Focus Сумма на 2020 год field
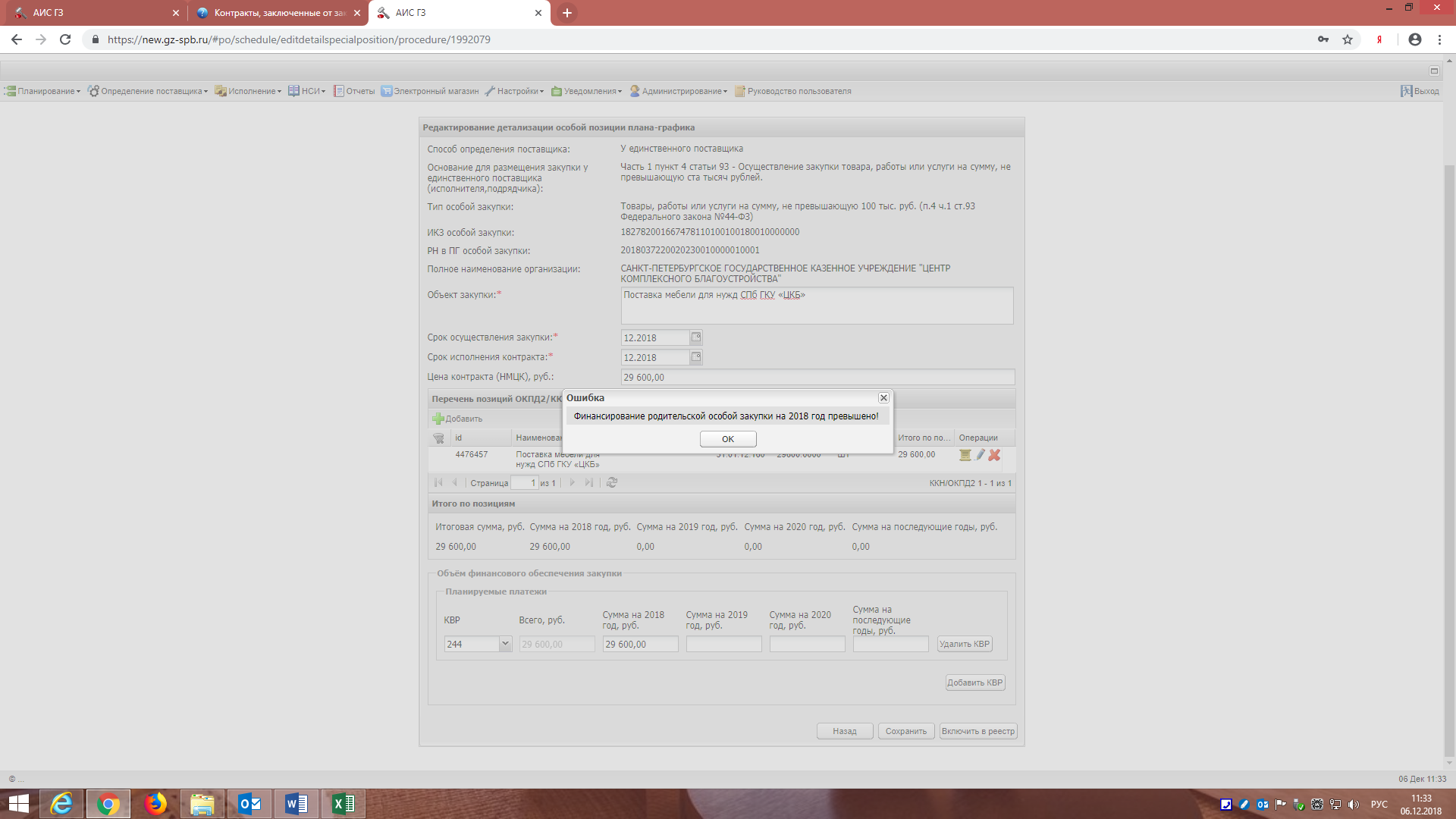 (807, 644)
